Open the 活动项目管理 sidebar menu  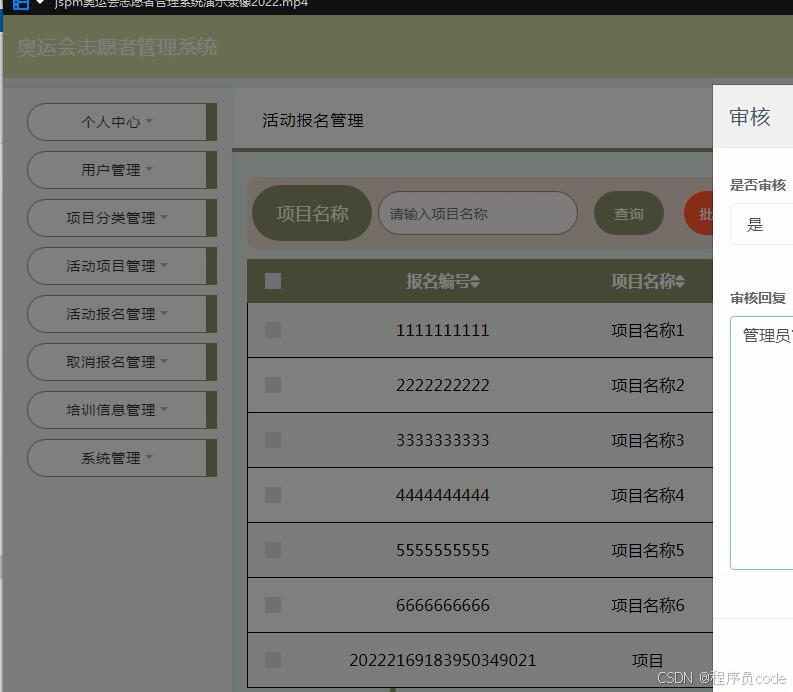click(122, 266)
